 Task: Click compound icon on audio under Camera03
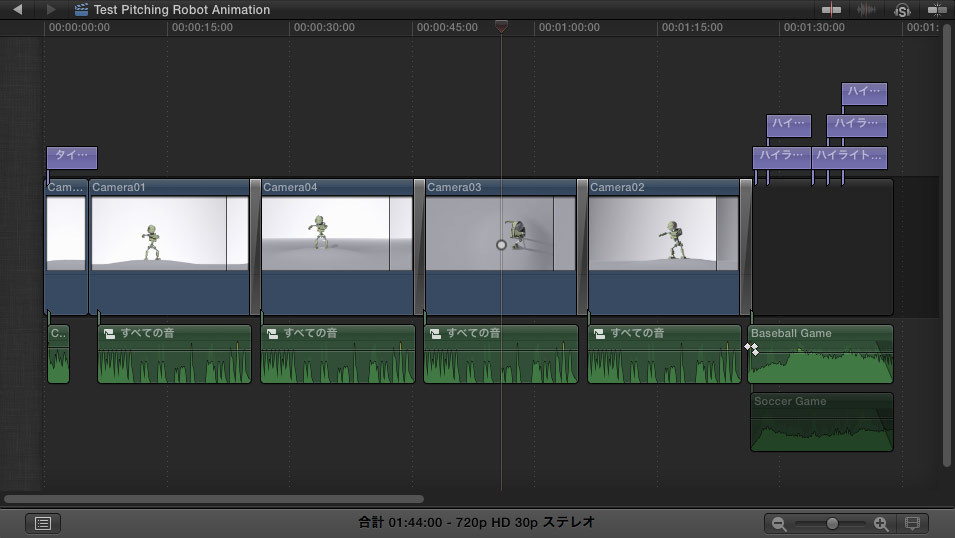[435, 333]
